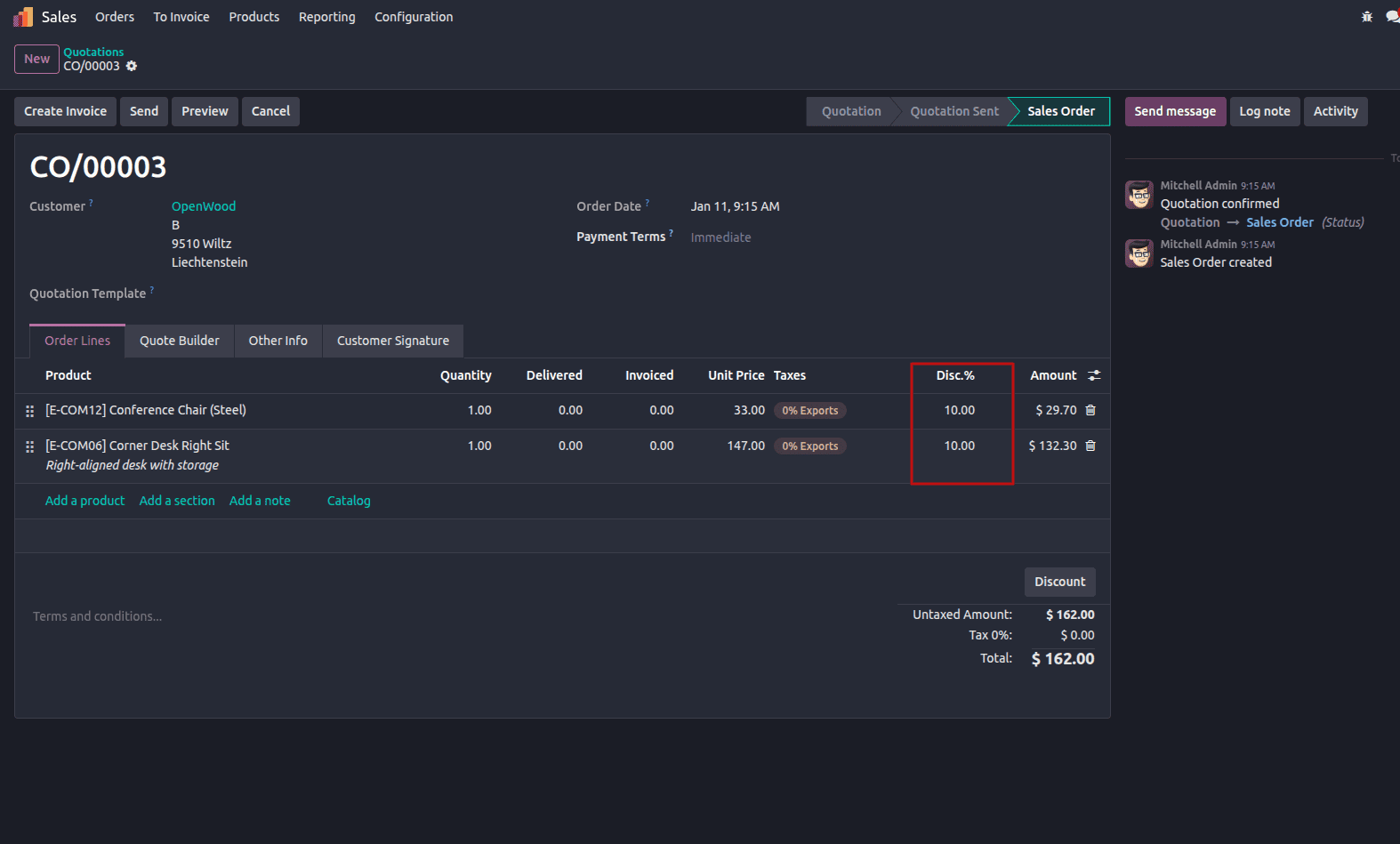Viewport: 1400px width, 844px height.
Task: Cancel the sales order
Action: pos(270,111)
